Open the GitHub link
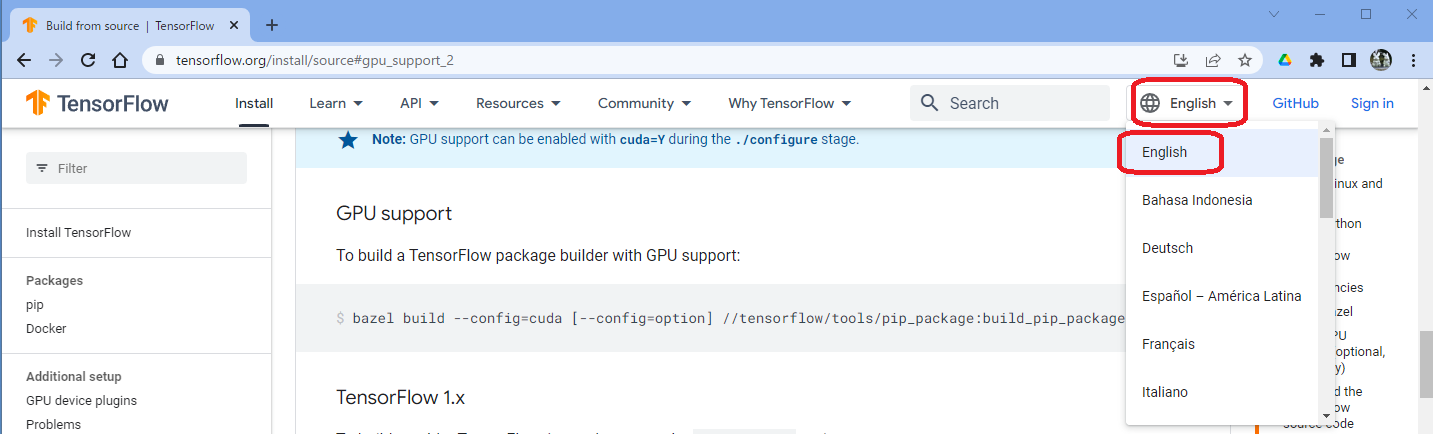 pyautogui.click(x=1295, y=103)
